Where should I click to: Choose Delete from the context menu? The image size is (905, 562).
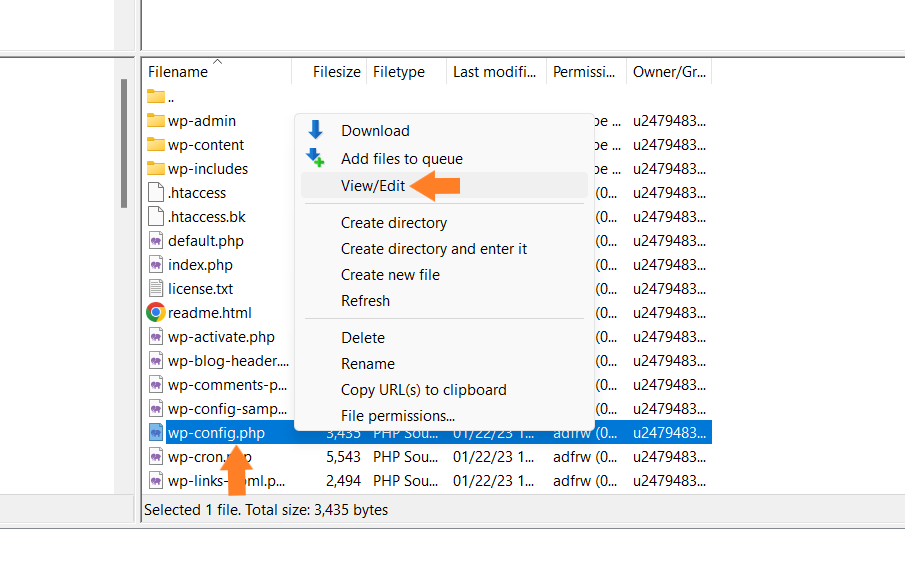tap(444, 338)
